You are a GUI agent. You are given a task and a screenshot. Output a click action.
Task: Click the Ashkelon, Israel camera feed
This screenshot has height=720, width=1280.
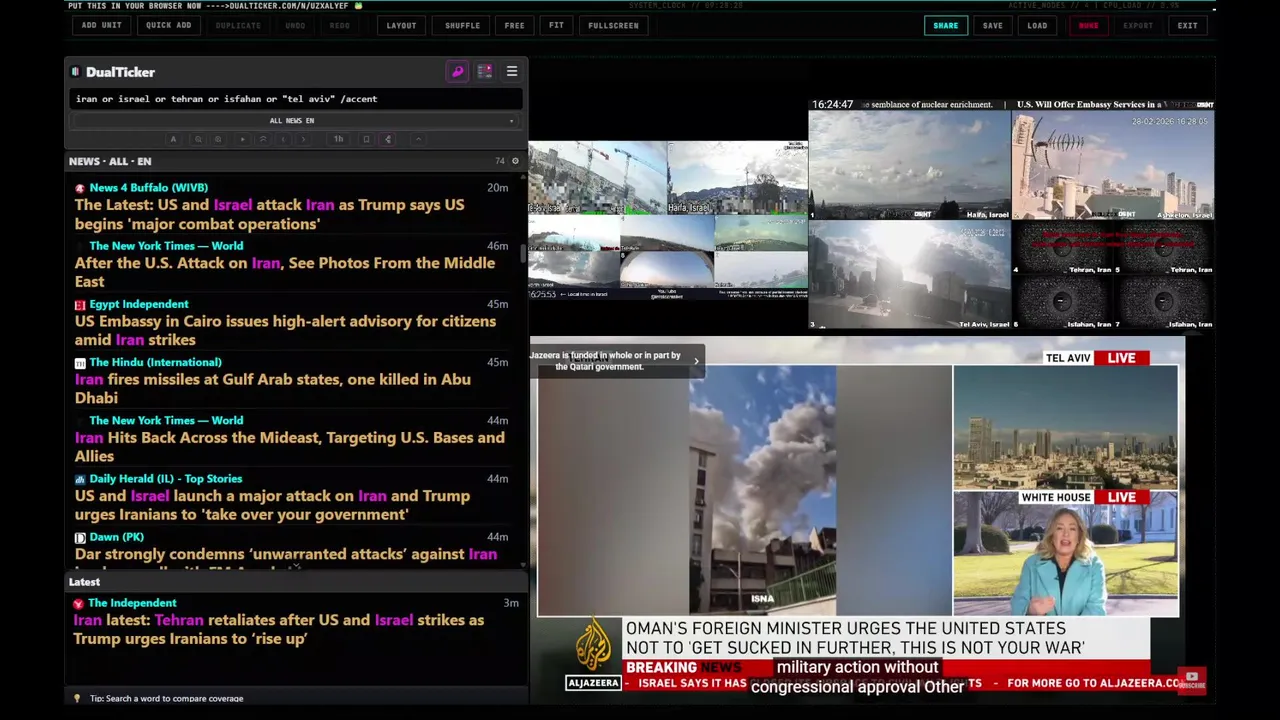click(x=1113, y=165)
